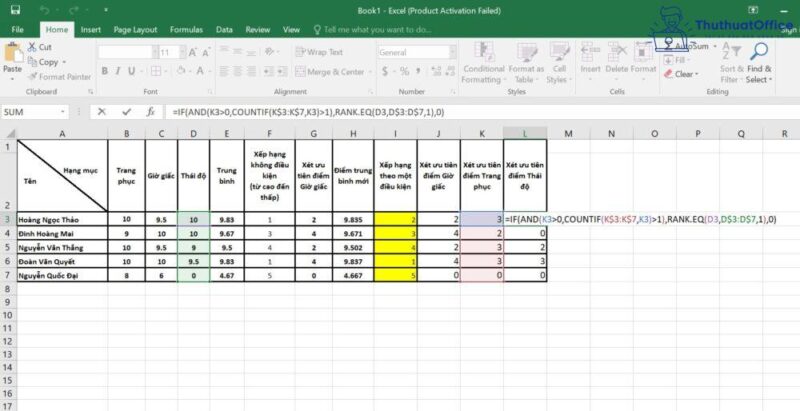The height and width of the screenshot is (411, 800).
Task: Open the font name dropdown
Action: tap(155, 53)
